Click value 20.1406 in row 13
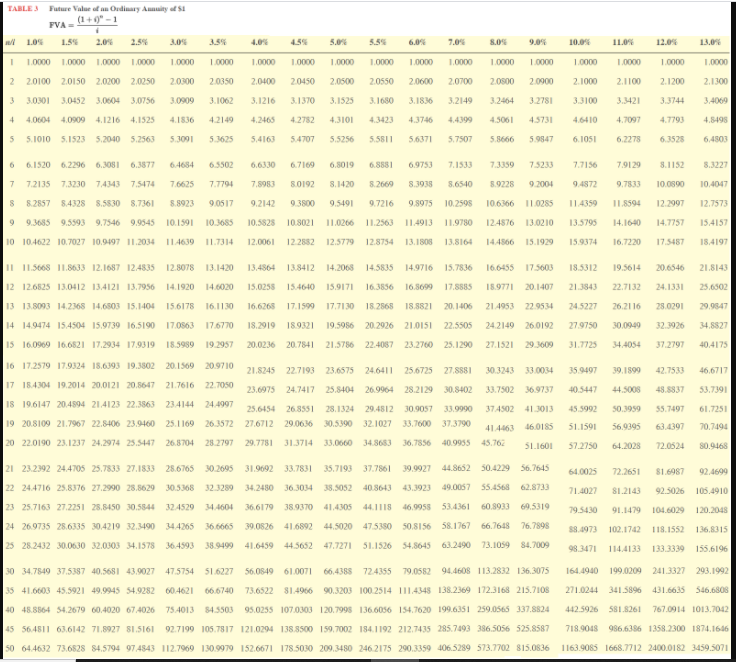This screenshot has width=736, height=662. pos(459,306)
